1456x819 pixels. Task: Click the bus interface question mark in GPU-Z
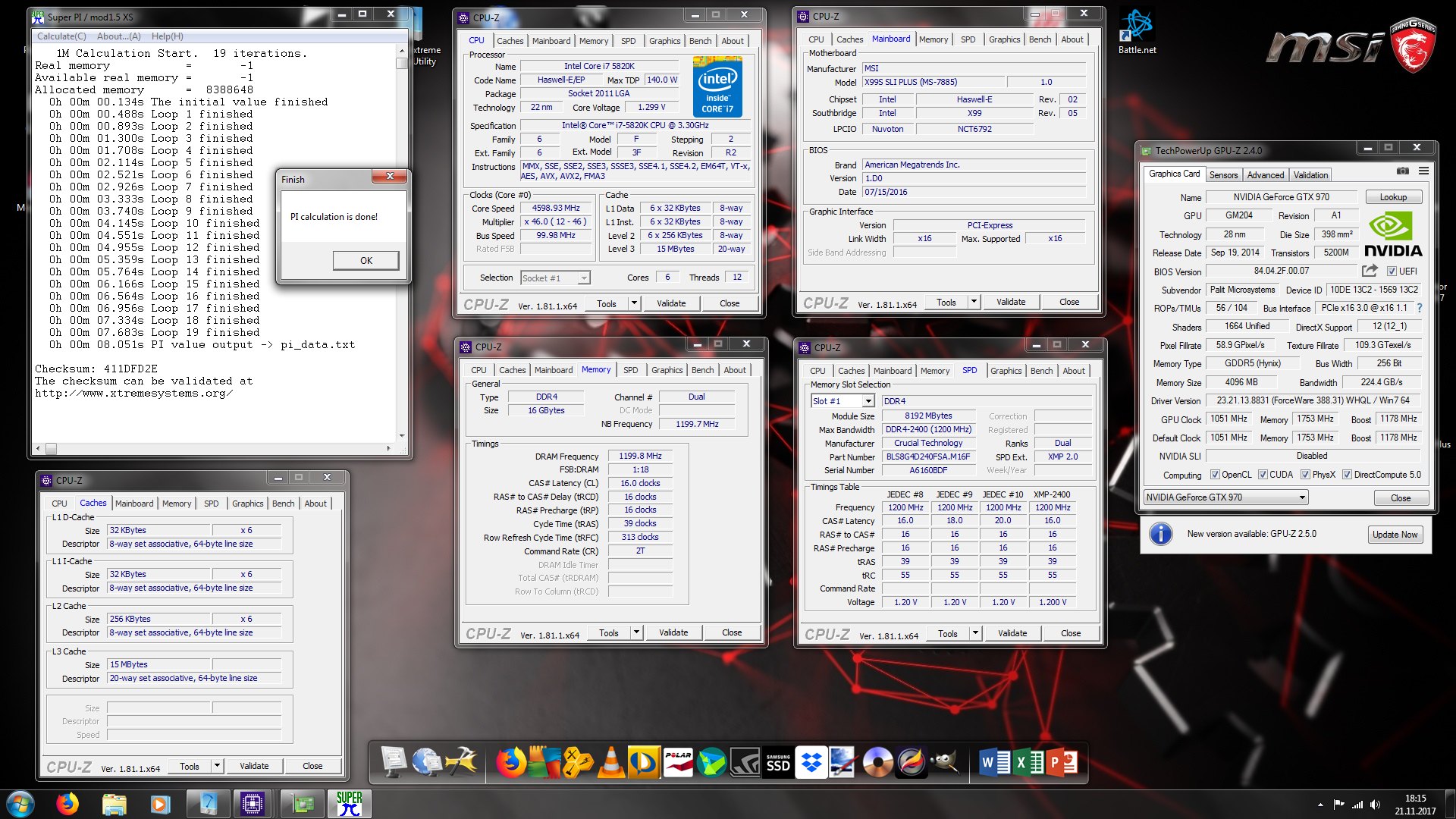click(1419, 308)
